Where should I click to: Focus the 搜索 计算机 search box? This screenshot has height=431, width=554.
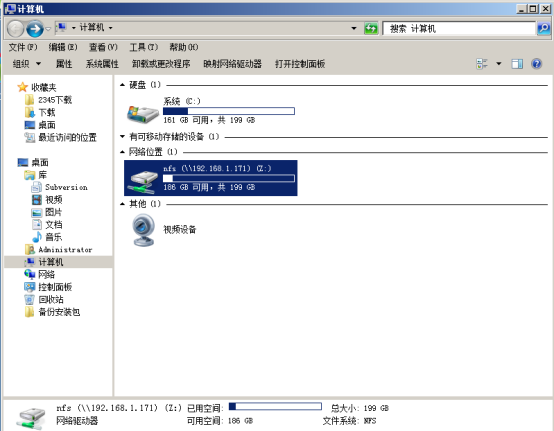[459, 28]
